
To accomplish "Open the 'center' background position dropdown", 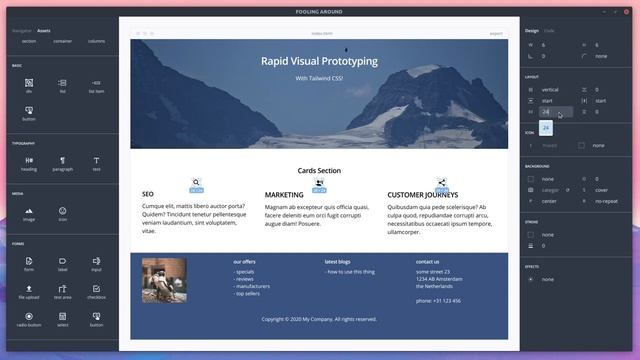I will [549, 201].
